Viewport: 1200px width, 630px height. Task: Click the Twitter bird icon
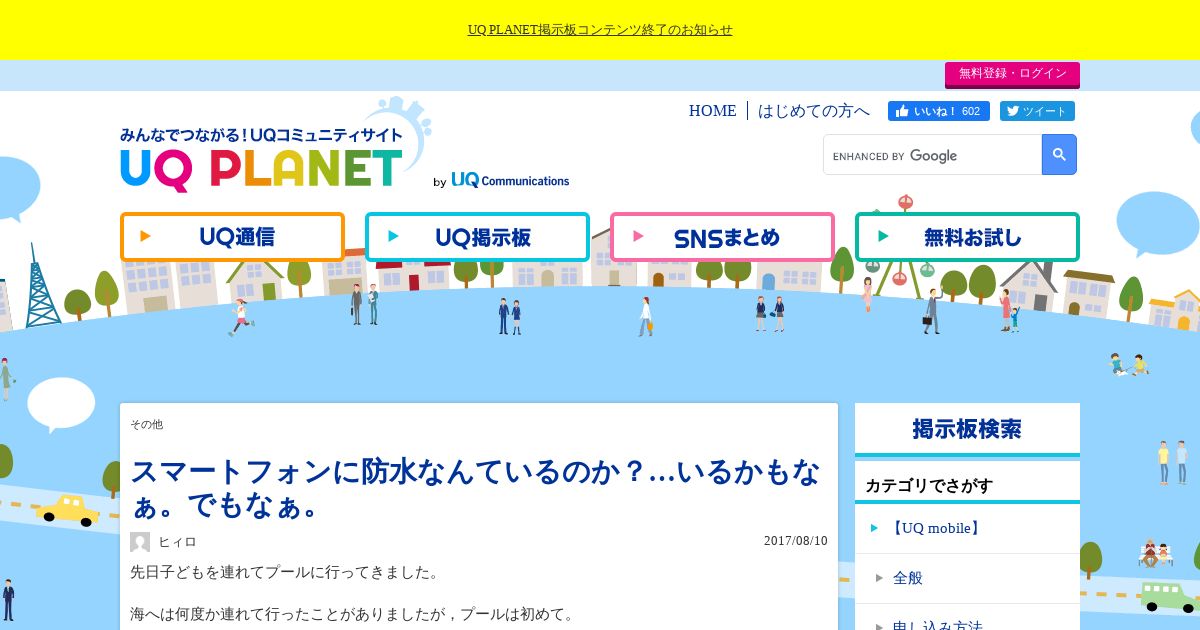coord(1013,111)
